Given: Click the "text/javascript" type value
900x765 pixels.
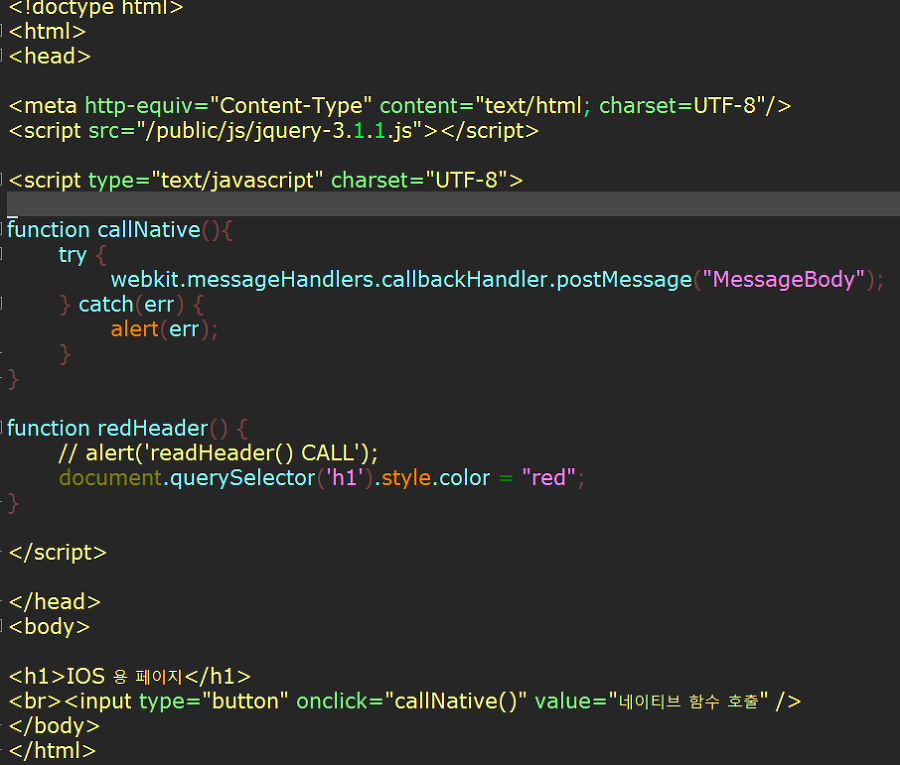Looking at the screenshot, I should click(237, 180).
